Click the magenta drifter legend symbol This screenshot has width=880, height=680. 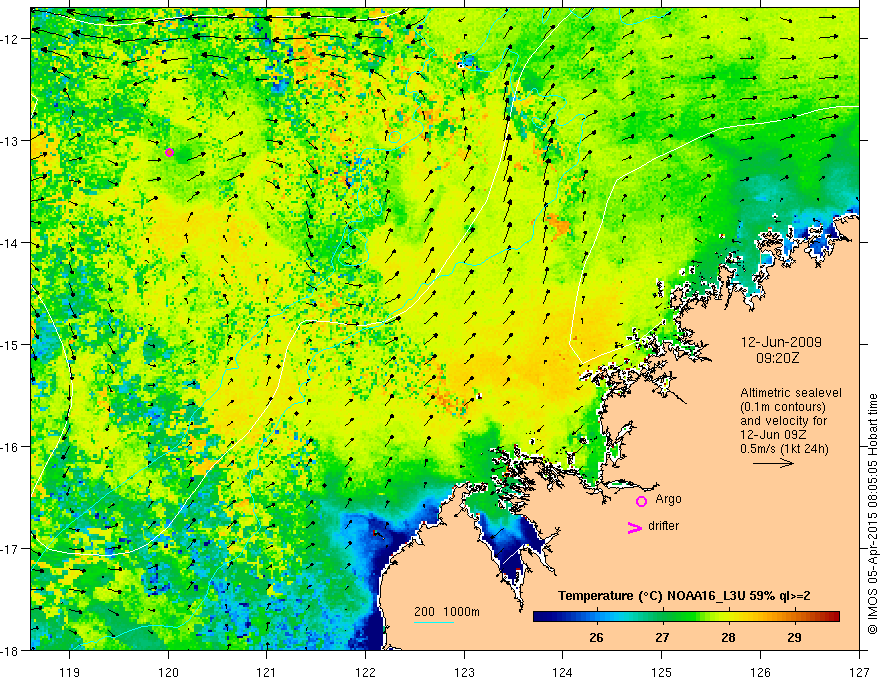click(x=634, y=528)
